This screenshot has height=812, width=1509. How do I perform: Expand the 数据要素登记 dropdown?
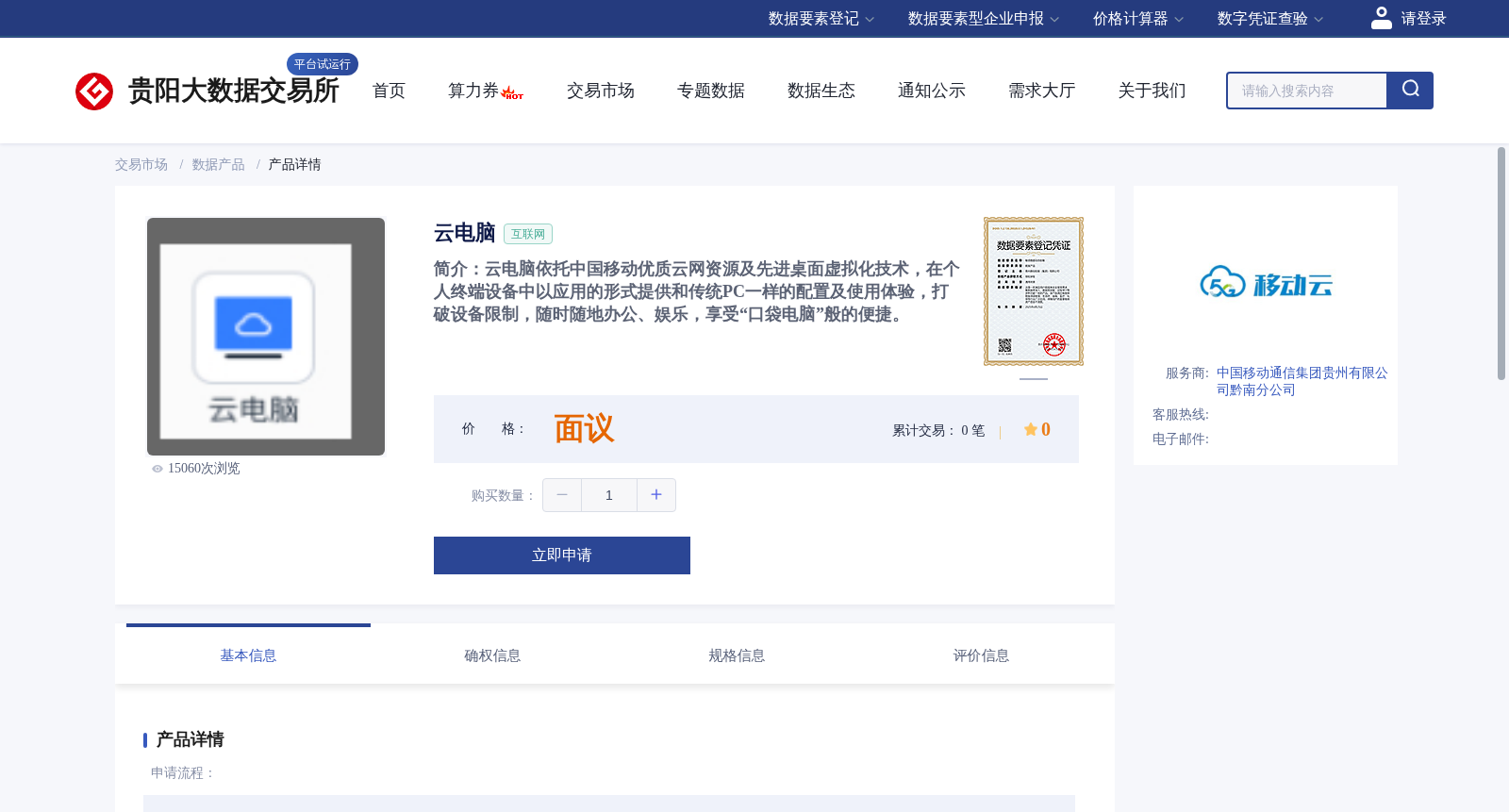[x=821, y=19]
